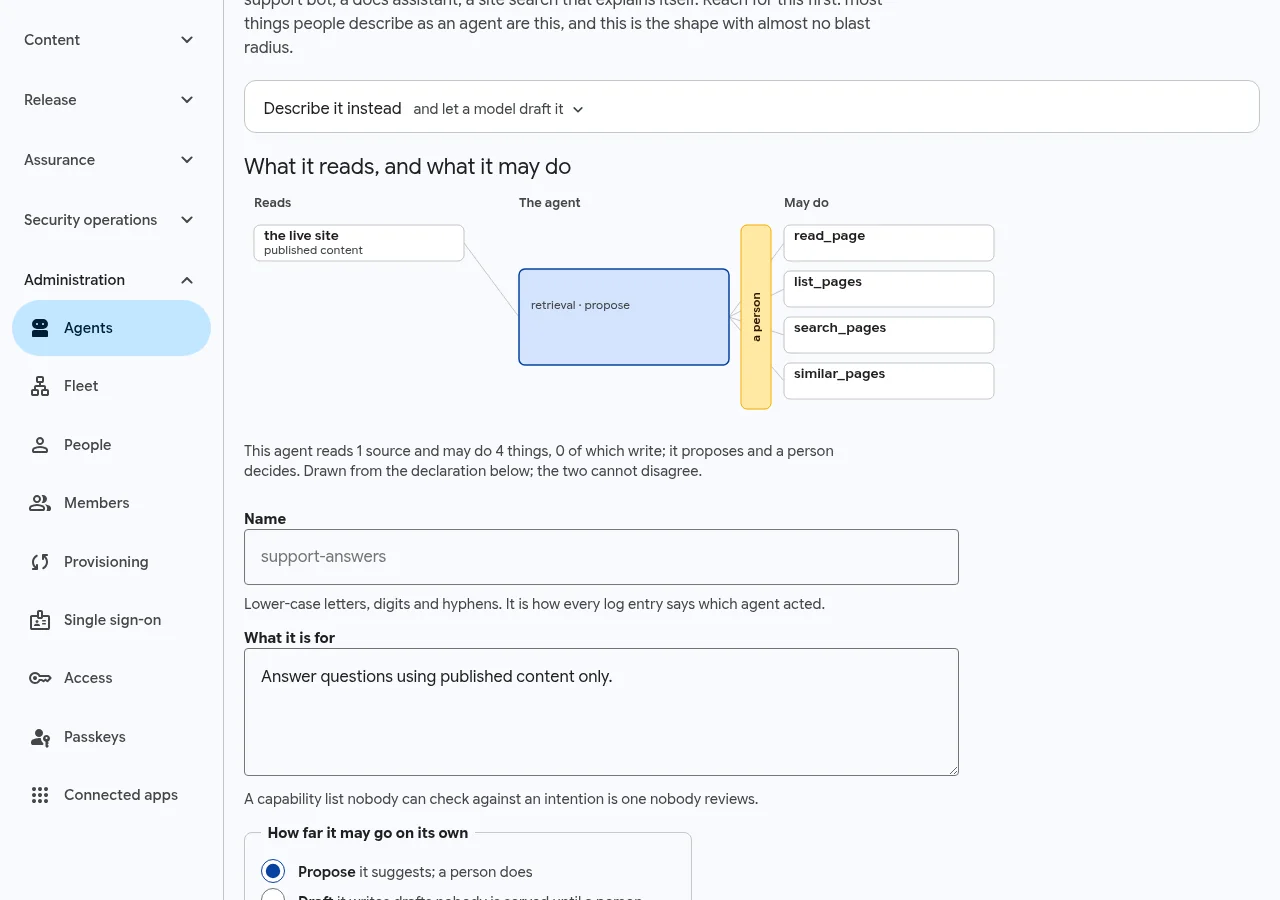This screenshot has width=1280, height=900.
Task: Click the Fleet hierarchy icon
Action: [x=40, y=386]
